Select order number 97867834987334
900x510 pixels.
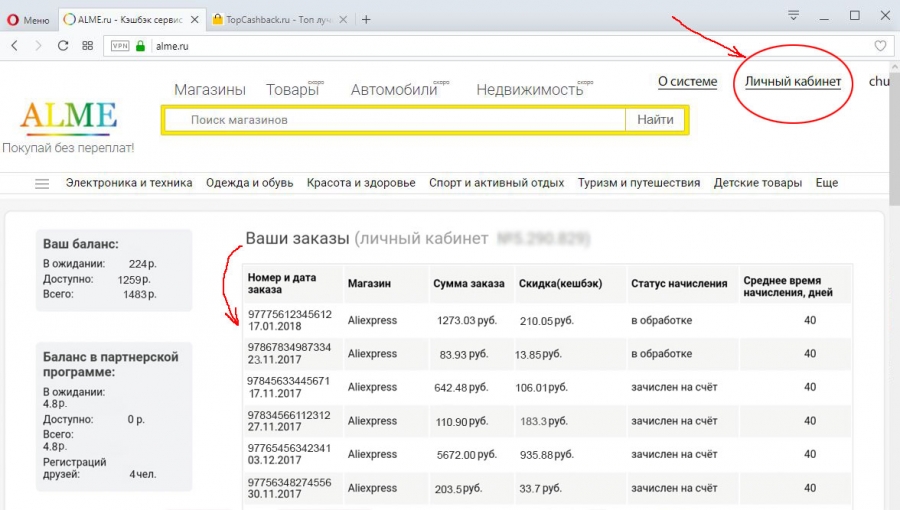click(x=289, y=348)
